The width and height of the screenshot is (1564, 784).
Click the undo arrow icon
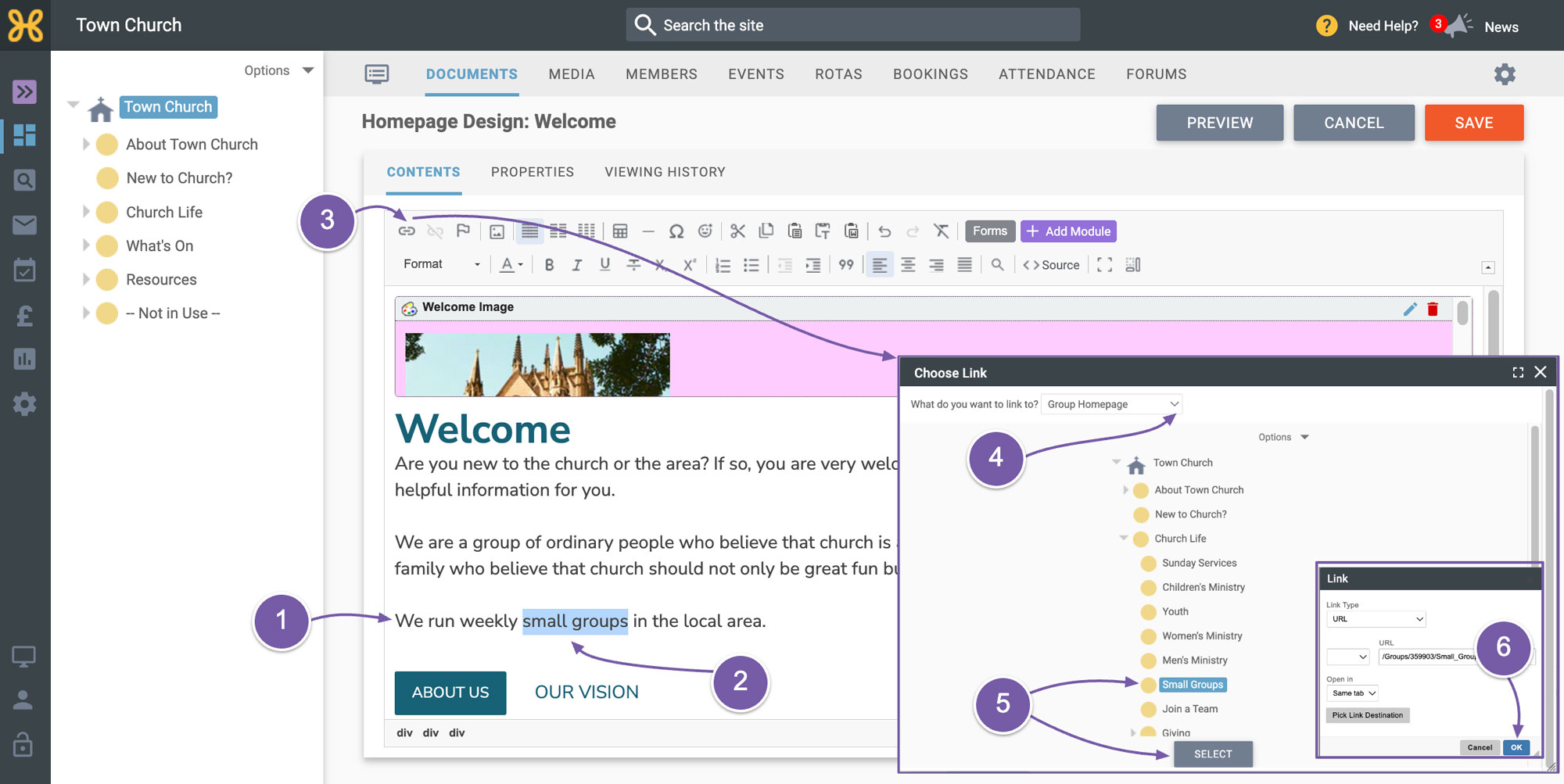(884, 231)
